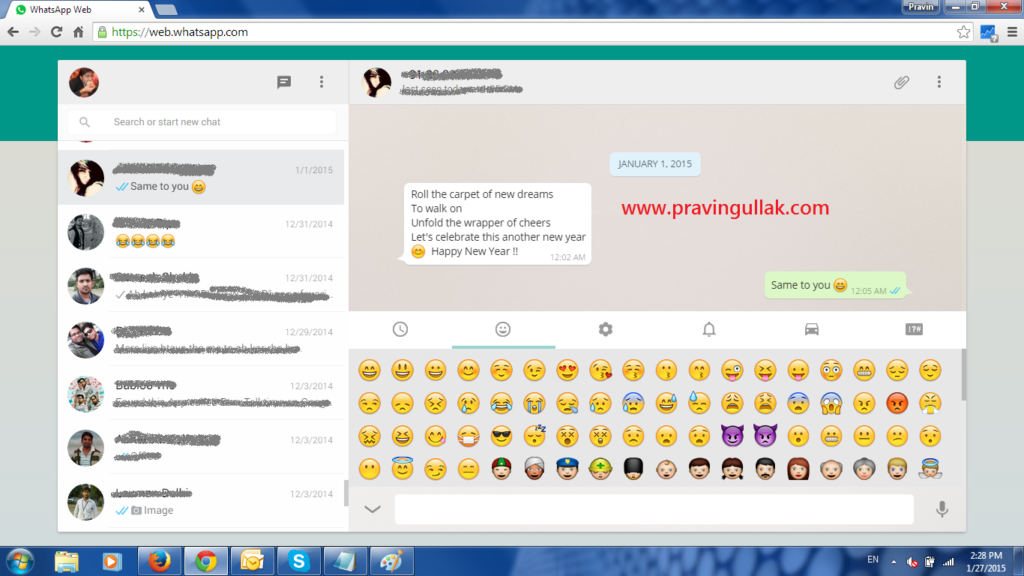Image resolution: width=1024 pixels, height=576 pixels.
Task: Insert sleeping zzz face emoji
Action: click(534, 436)
